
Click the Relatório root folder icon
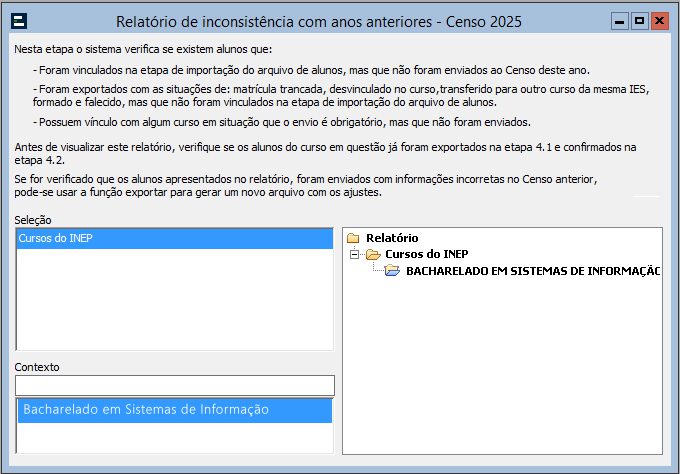[353, 238]
